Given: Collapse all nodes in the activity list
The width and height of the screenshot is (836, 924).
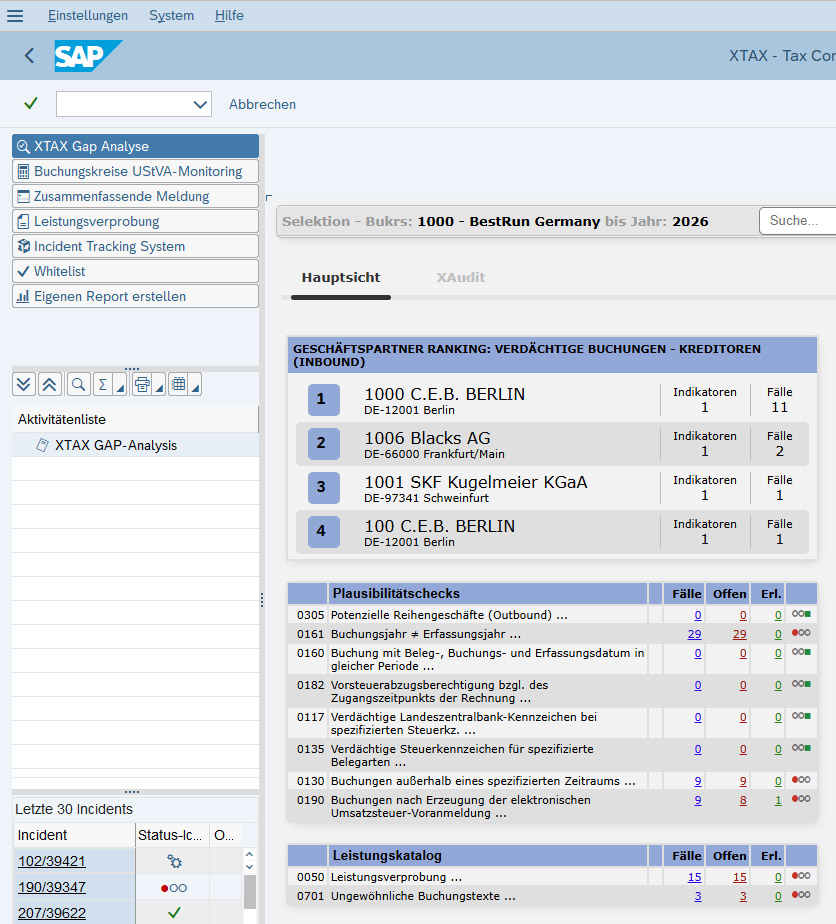Looking at the screenshot, I should click(49, 385).
